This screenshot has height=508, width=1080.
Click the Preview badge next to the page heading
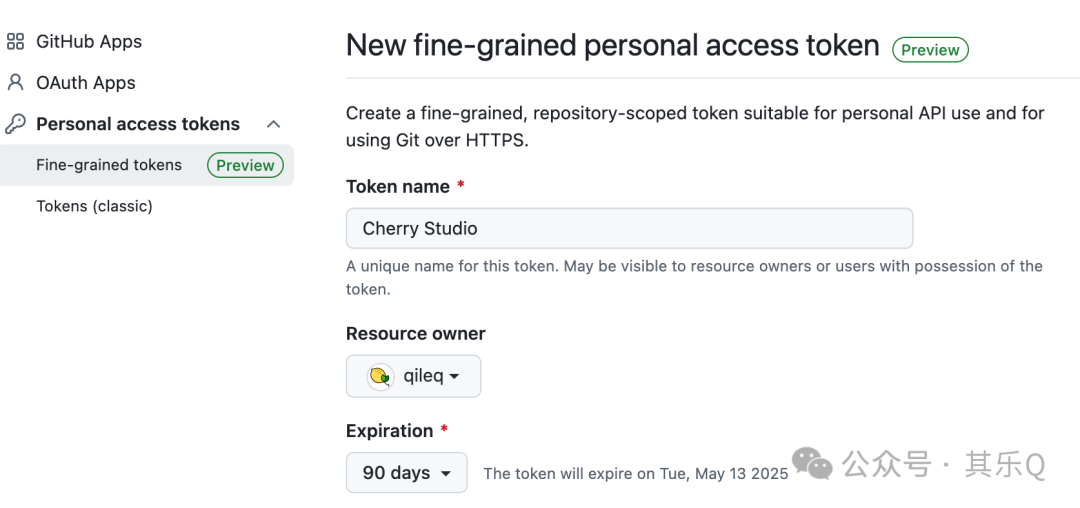930,50
